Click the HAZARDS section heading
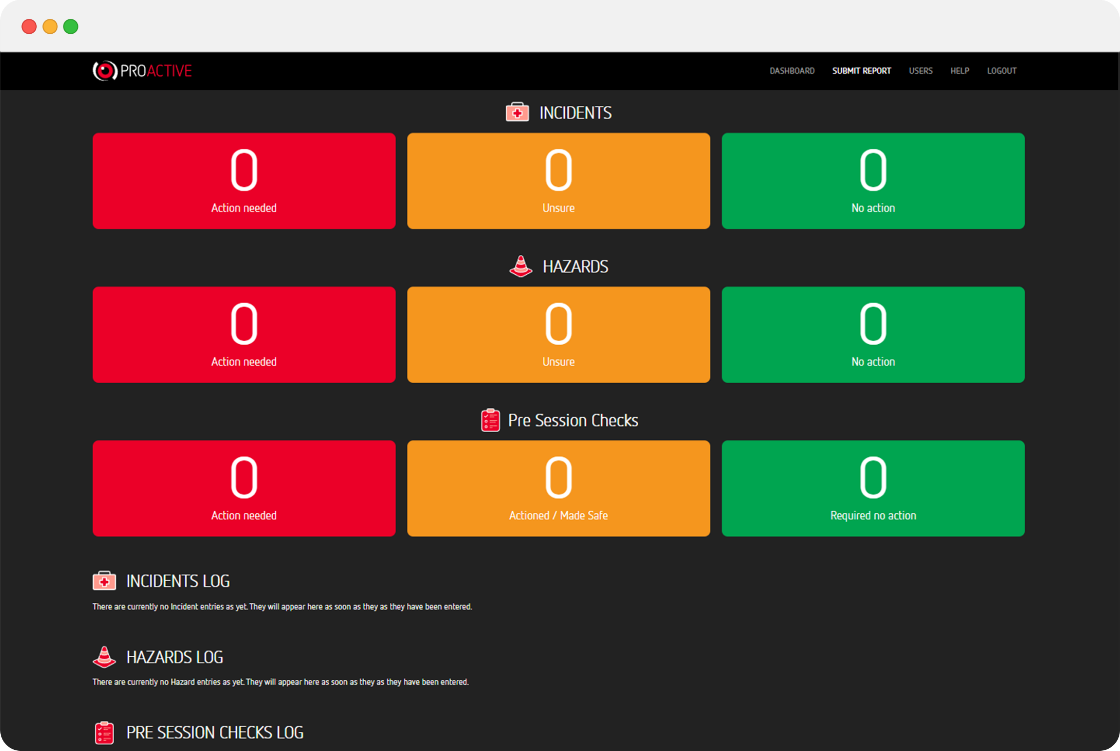The width and height of the screenshot is (1120, 751). coord(576,267)
